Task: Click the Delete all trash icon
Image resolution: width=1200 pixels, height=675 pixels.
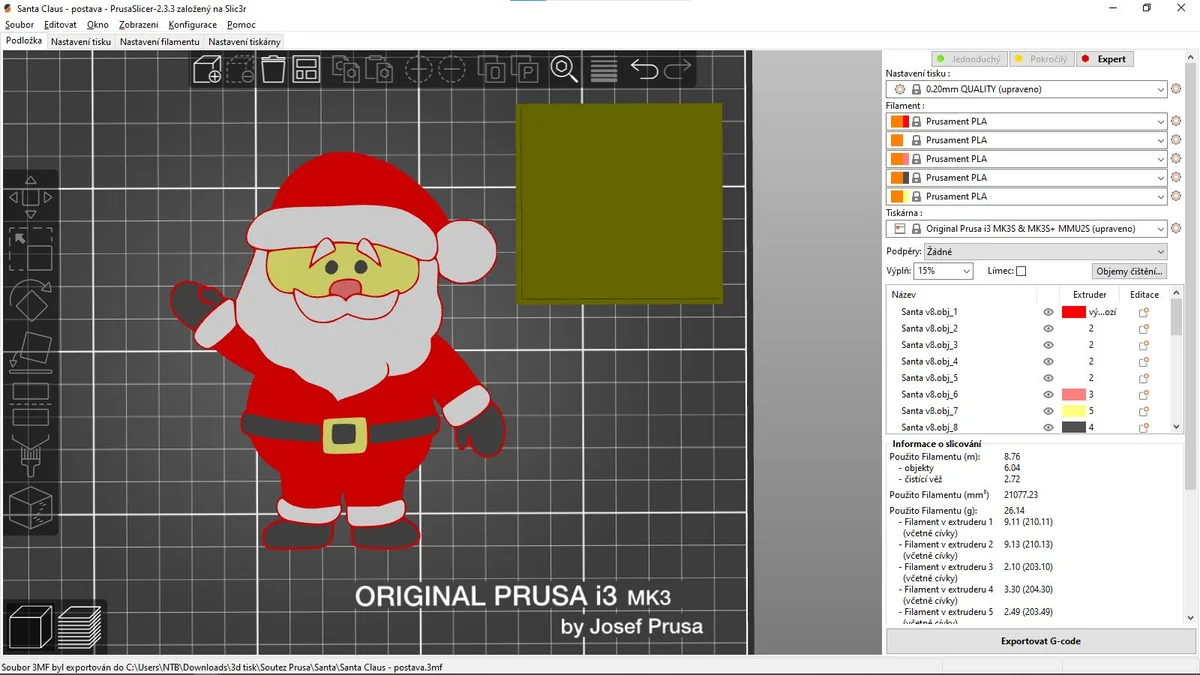Action: pyautogui.click(x=273, y=69)
